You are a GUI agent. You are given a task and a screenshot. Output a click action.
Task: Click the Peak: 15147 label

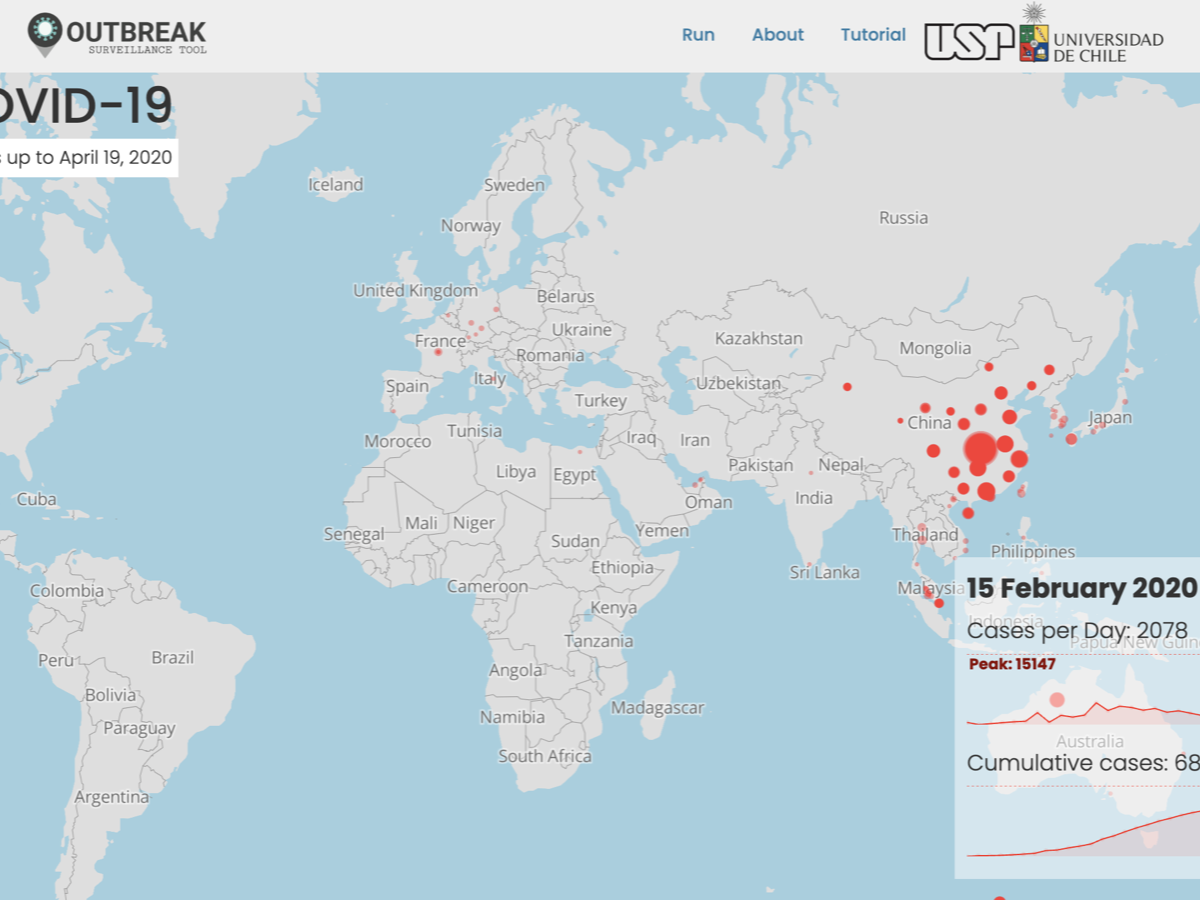[1012, 664]
